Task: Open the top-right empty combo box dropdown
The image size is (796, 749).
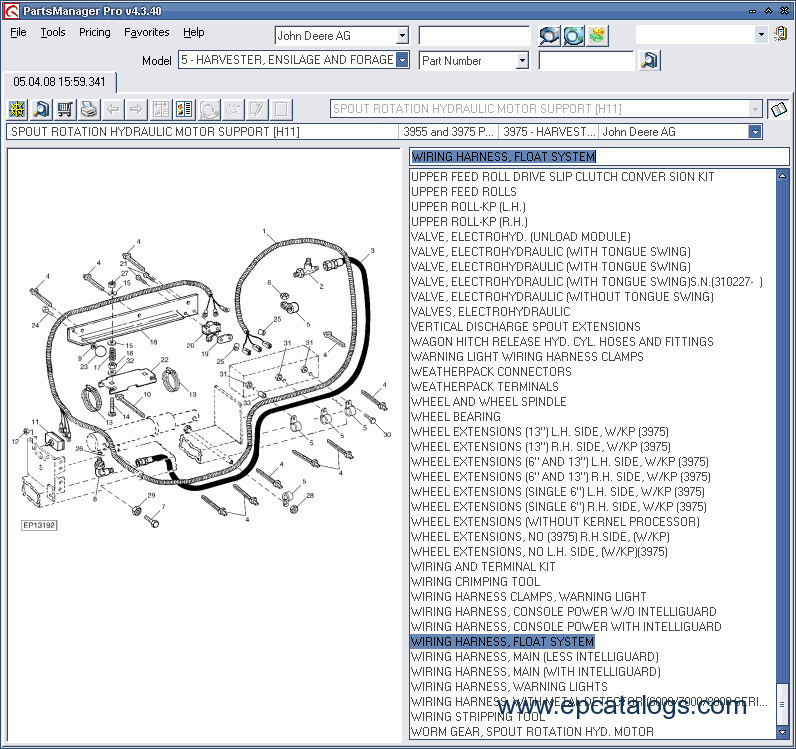Action: [x=760, y=35]
